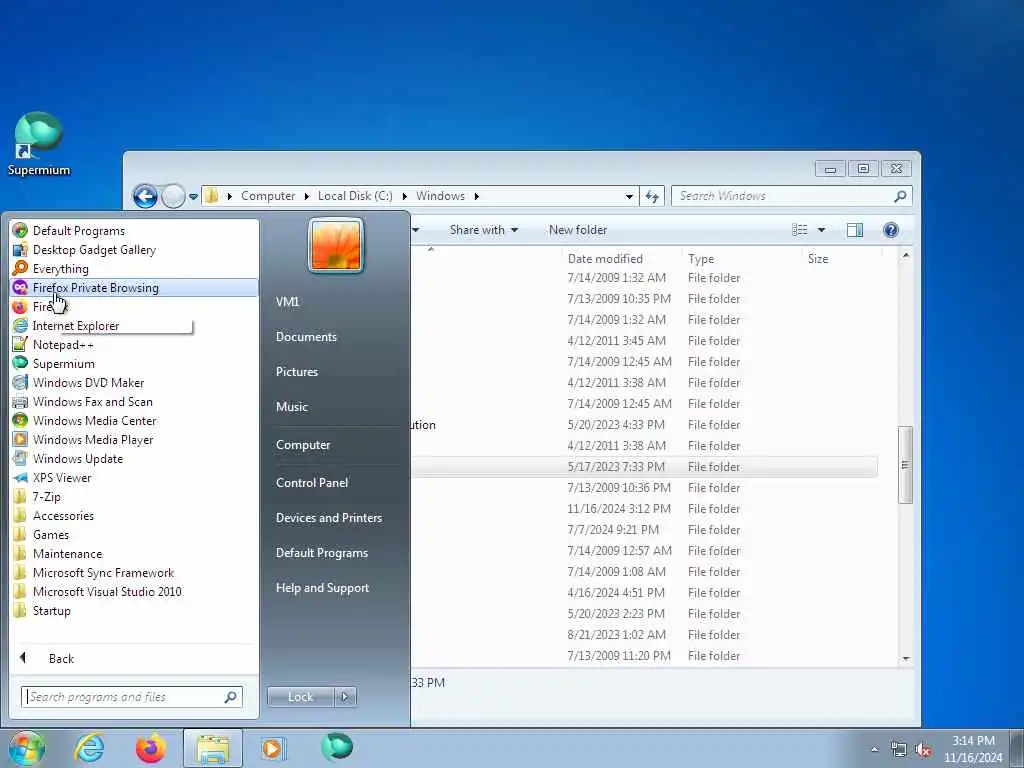Open Devices and Printers

point(328,517)
